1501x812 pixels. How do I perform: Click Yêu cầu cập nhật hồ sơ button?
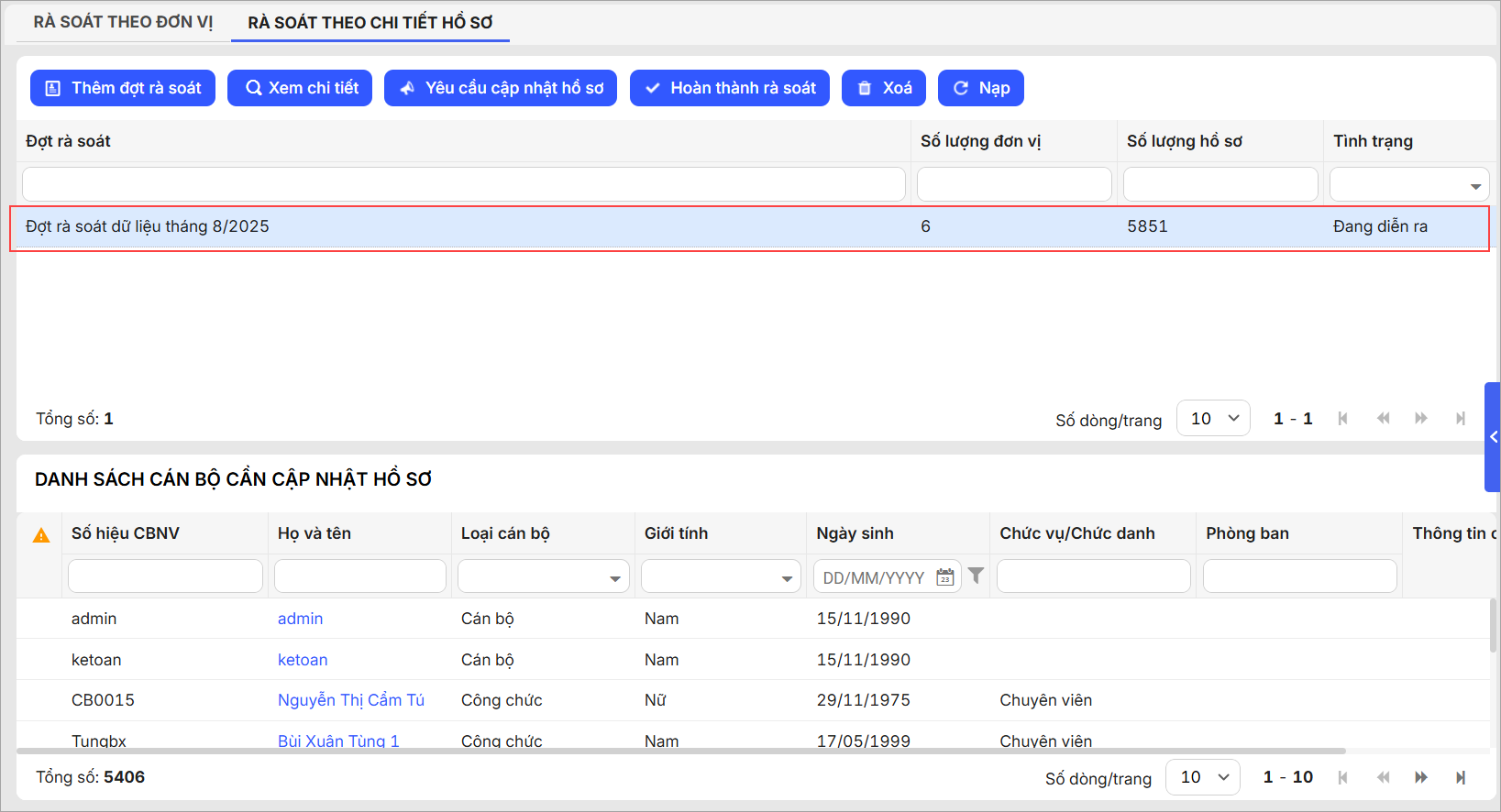pos(501,88)
